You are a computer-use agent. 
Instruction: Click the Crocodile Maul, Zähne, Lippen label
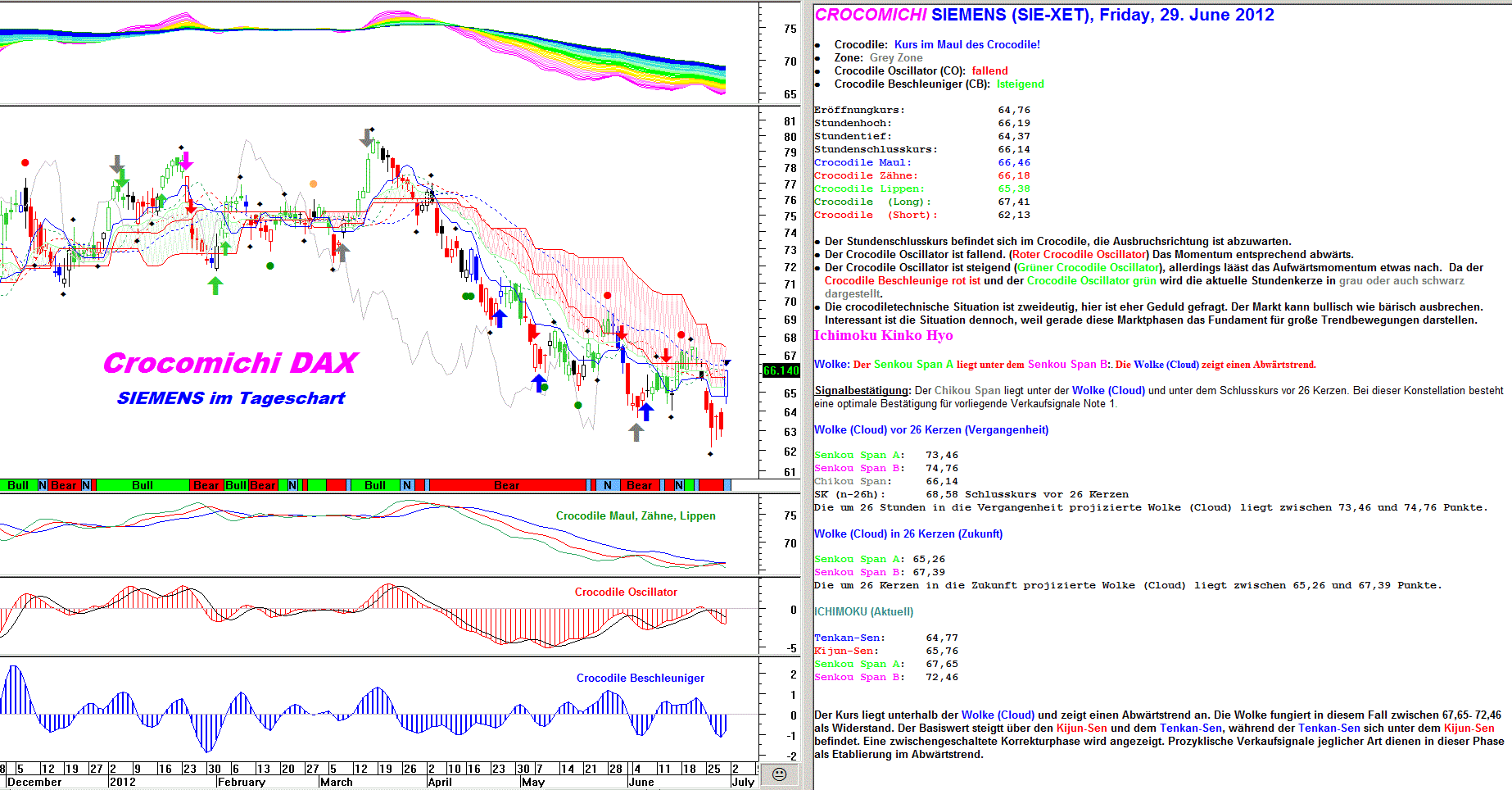(x=636, y=515)
